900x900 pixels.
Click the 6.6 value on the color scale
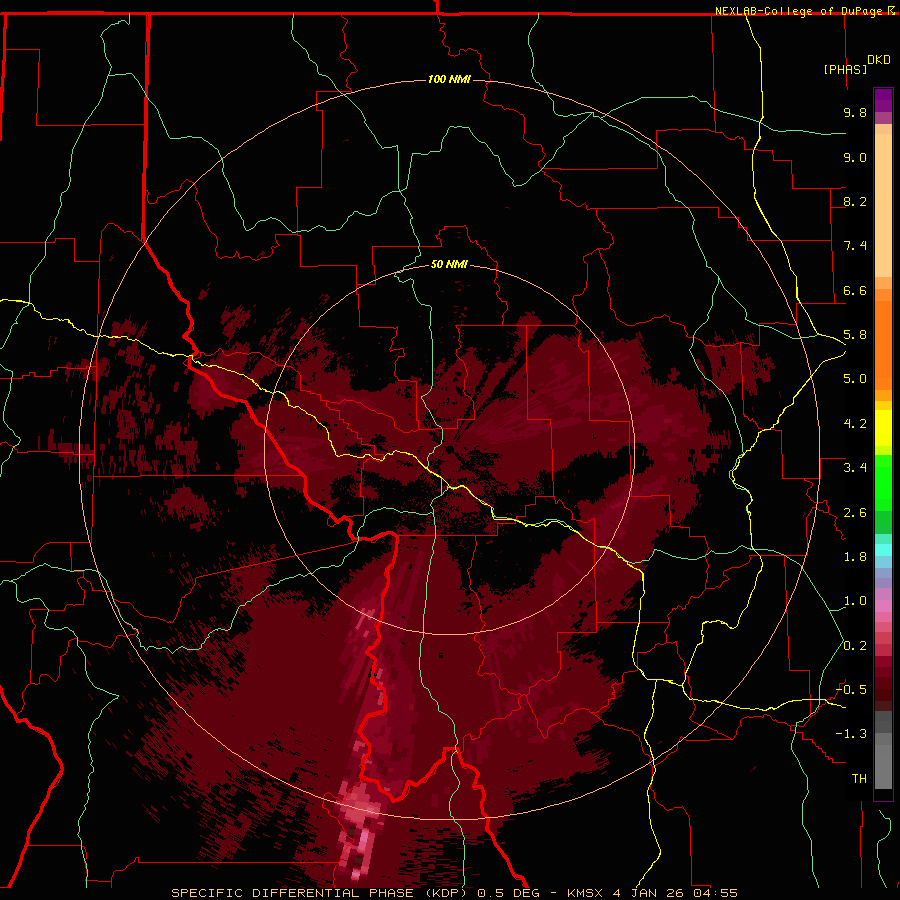coord(855,290)
